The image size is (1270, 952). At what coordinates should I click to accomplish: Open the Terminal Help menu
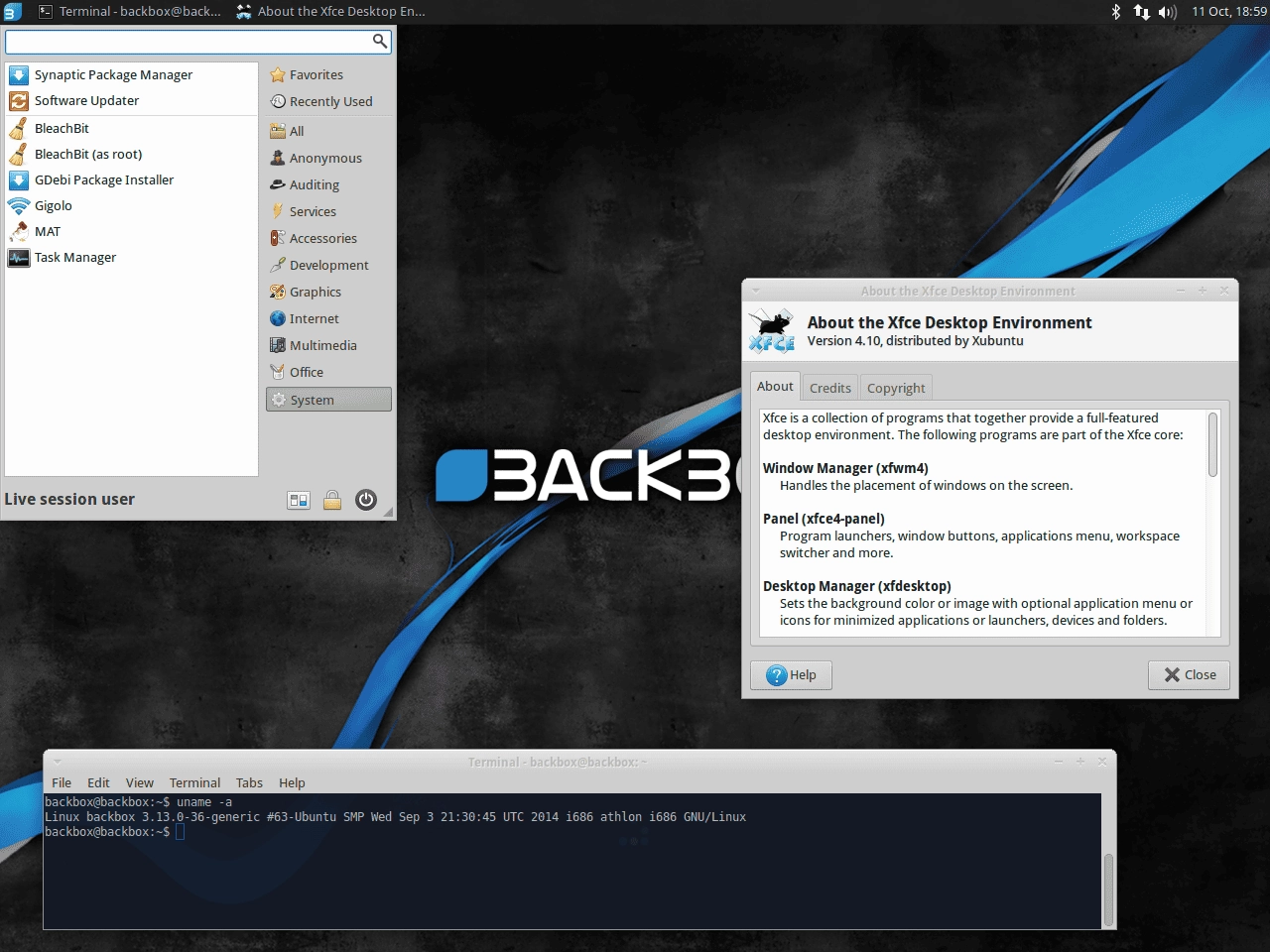pos(292,782)
